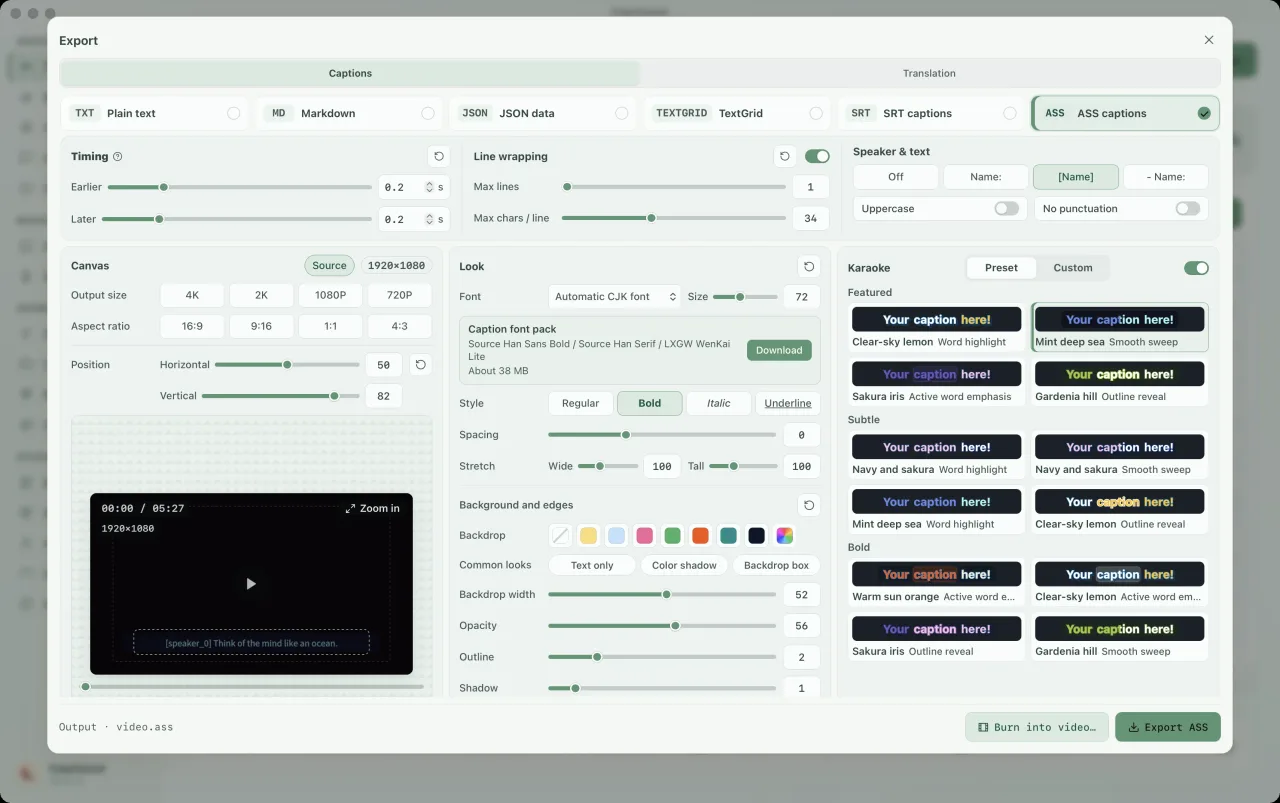
Task: Enable the No punctuation switch
Action: tap(1188, 208)
